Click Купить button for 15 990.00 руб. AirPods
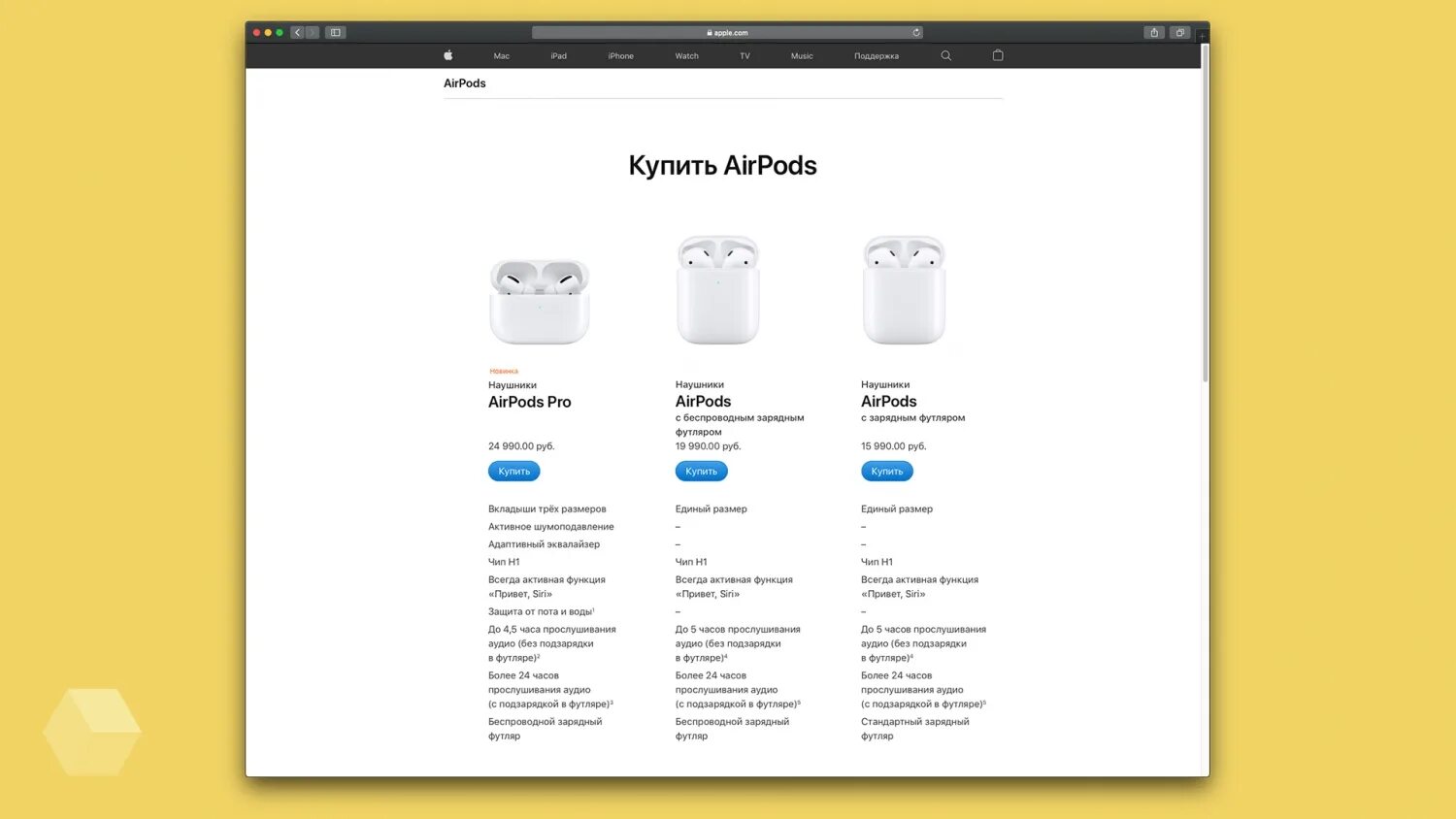Screen dimensions: 1456x819 pyautogui.click(x=887, y=471)
